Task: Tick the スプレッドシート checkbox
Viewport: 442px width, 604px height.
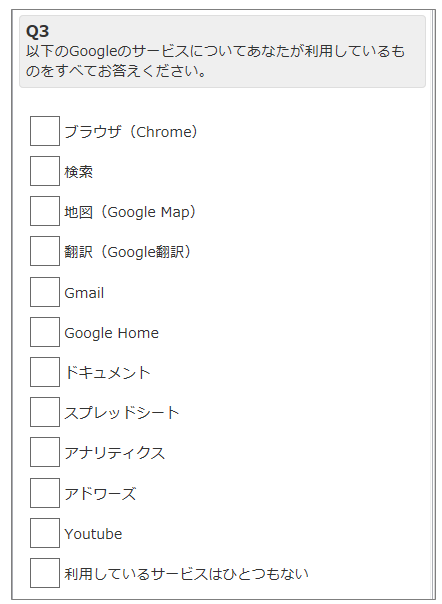Action: [45, 412]
